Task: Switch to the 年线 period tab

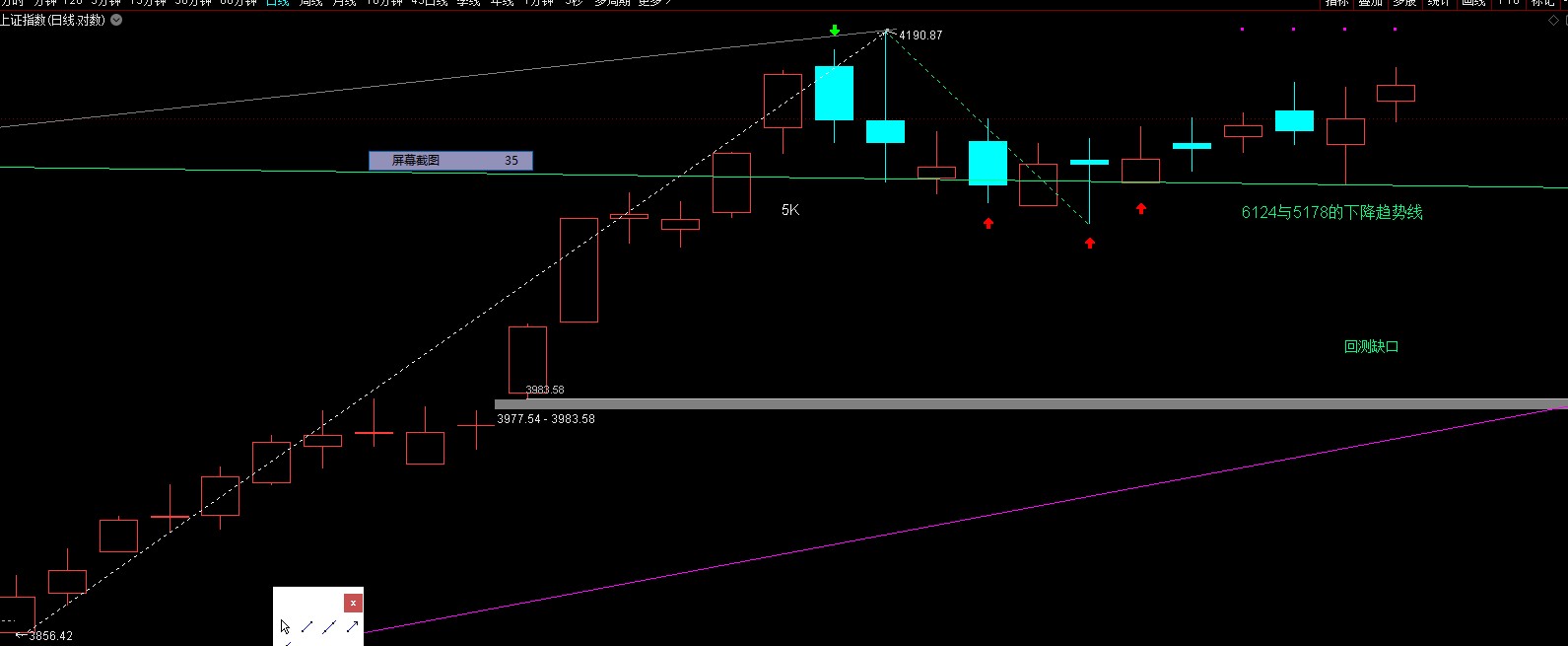Action: point(502,3)
